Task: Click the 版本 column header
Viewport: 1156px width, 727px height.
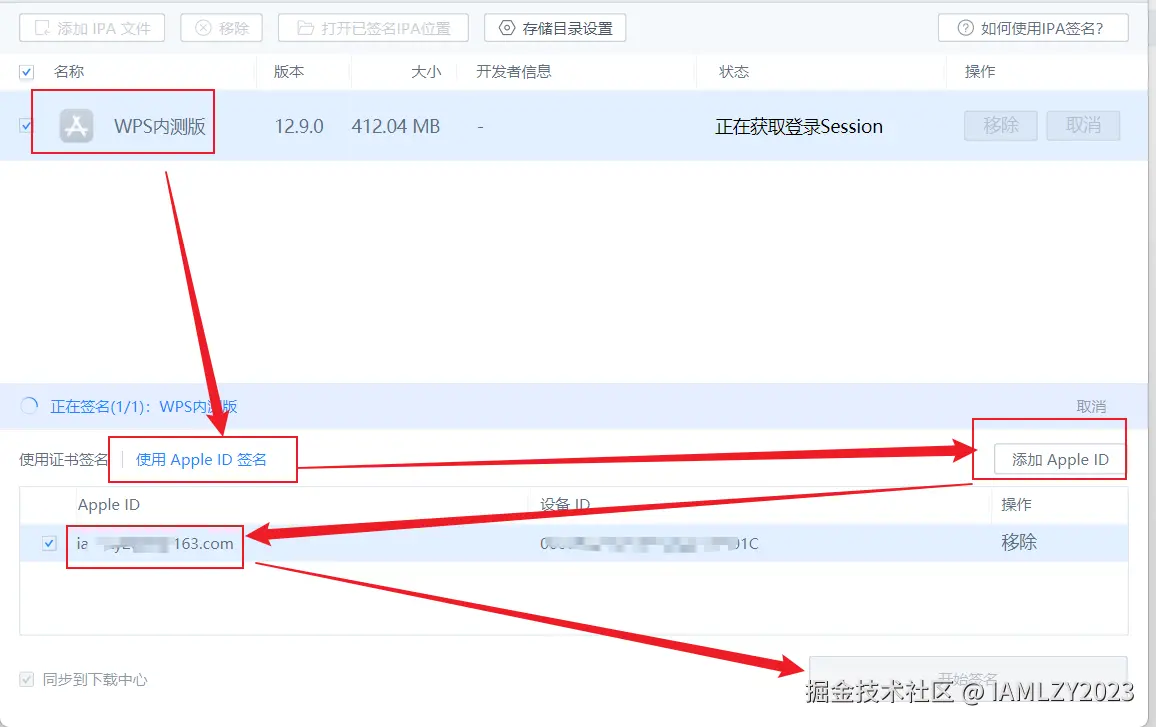Action: (289, 72)
